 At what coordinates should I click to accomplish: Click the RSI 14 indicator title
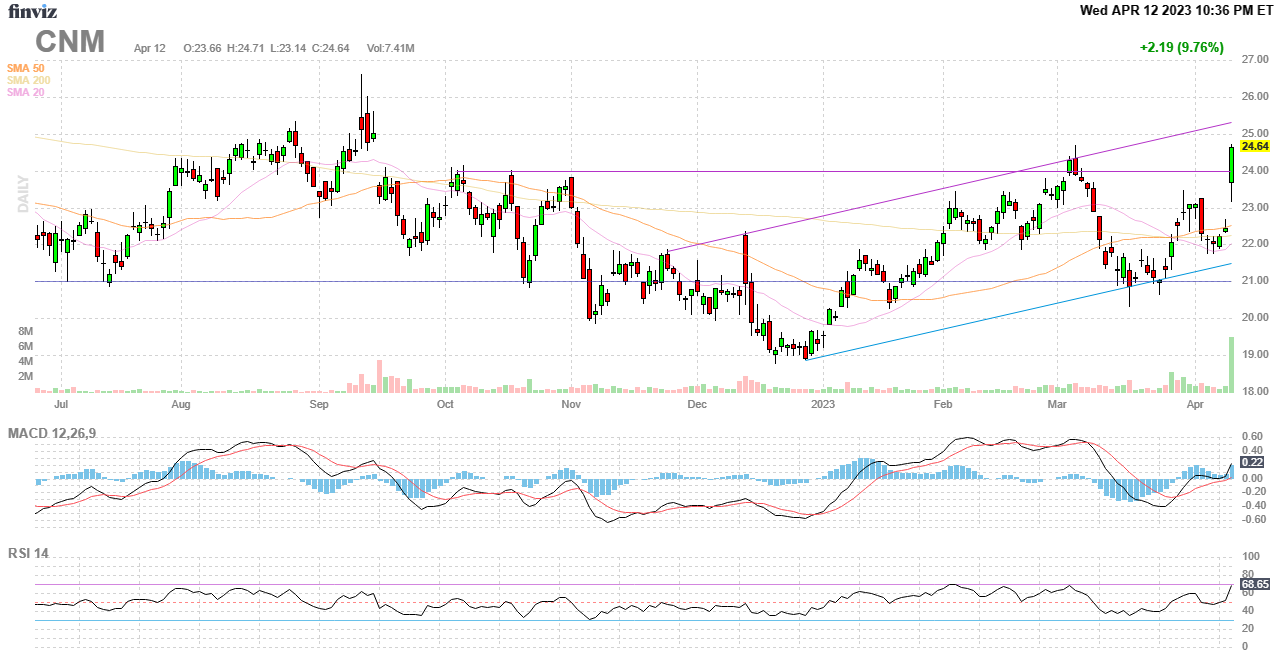coord(28,555)
